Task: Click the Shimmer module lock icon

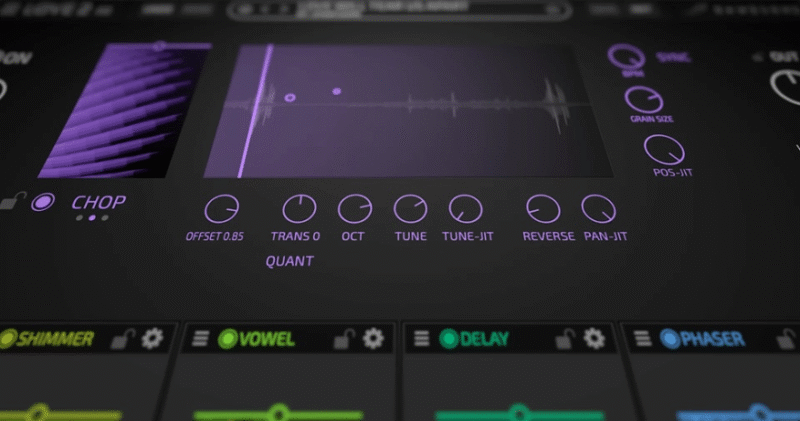Action: click(x=123, y=339)
